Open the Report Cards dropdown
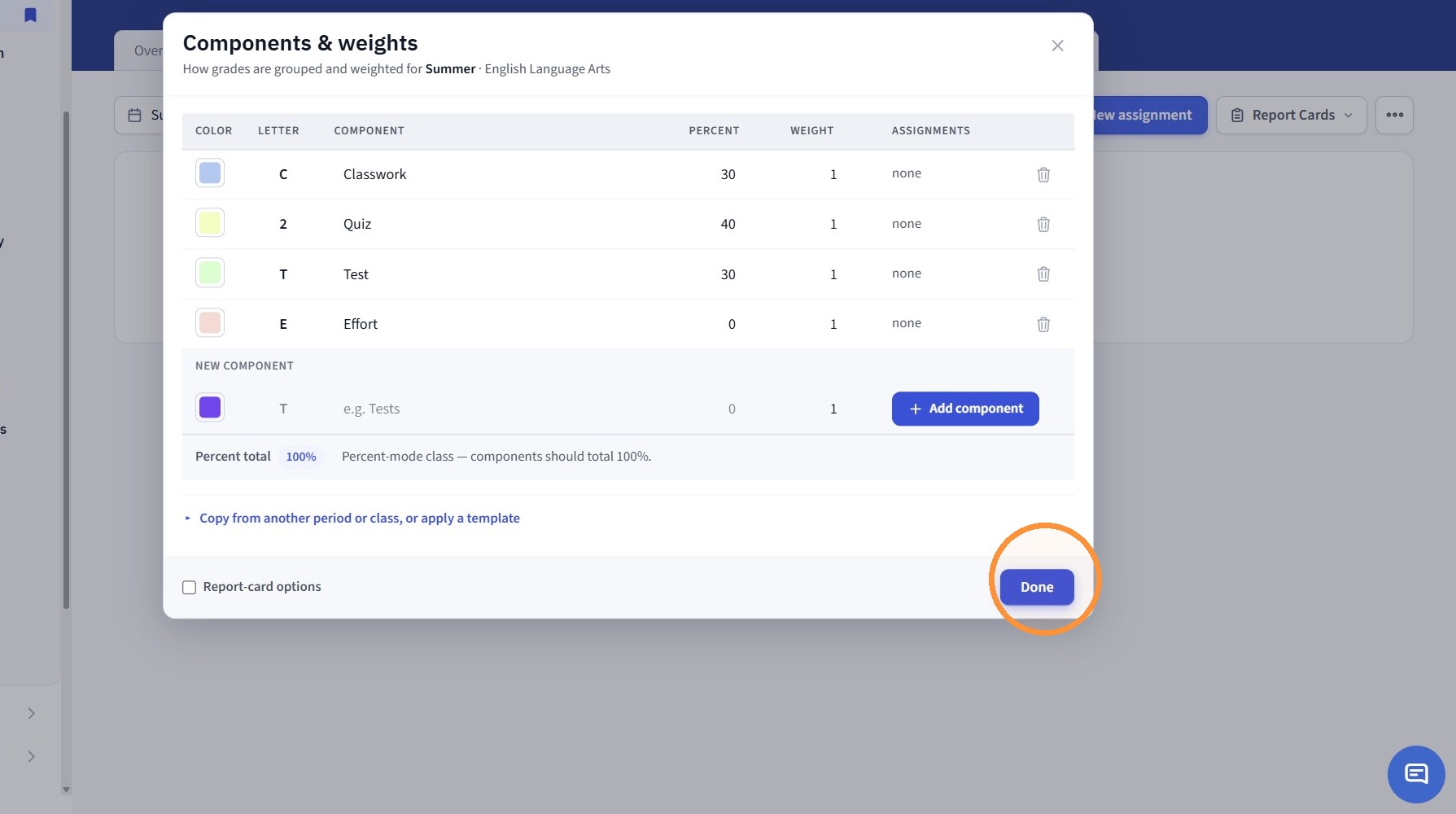1456x814 pixels. [x=1291, y=115]
